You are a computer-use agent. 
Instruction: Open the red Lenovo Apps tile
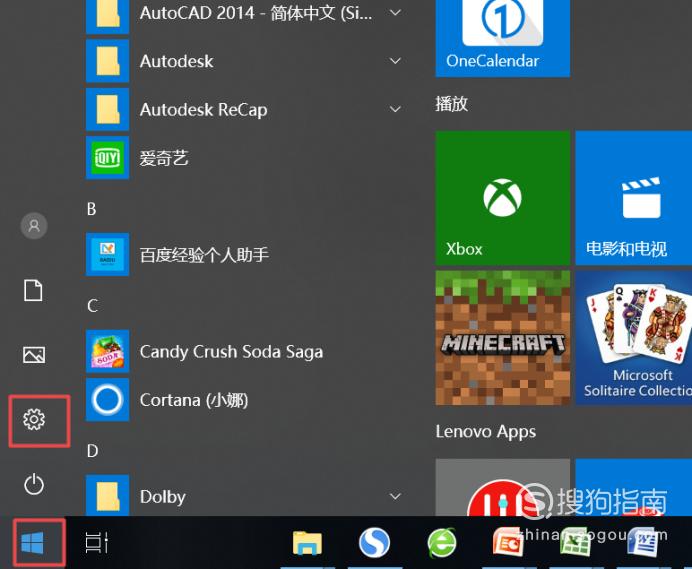pos(503,487)
